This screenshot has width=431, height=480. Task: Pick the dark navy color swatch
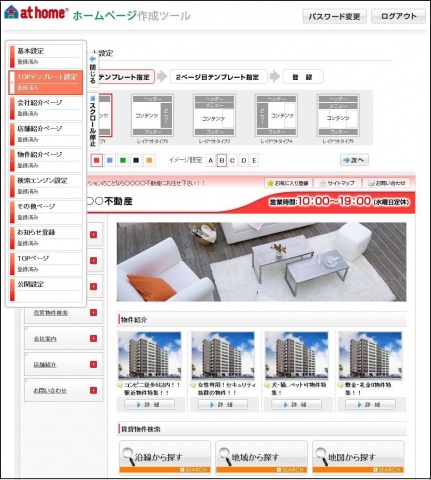(x=136, y=160)
